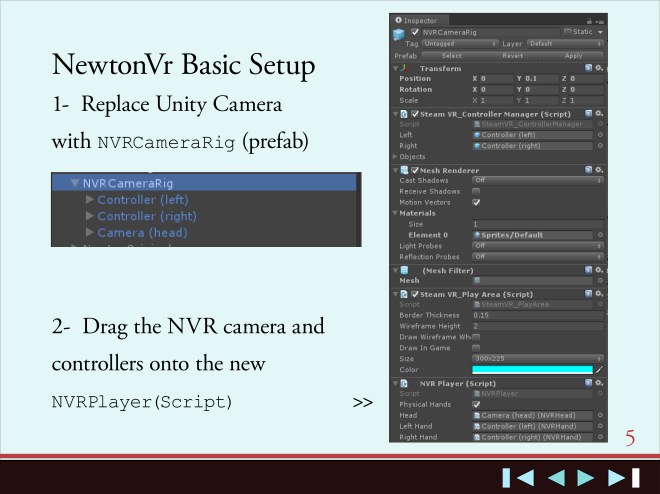The width and height of the screenshot is (660, 494).
Task: Uncheck Physical Hands option
Action: (x=476, y=404)
